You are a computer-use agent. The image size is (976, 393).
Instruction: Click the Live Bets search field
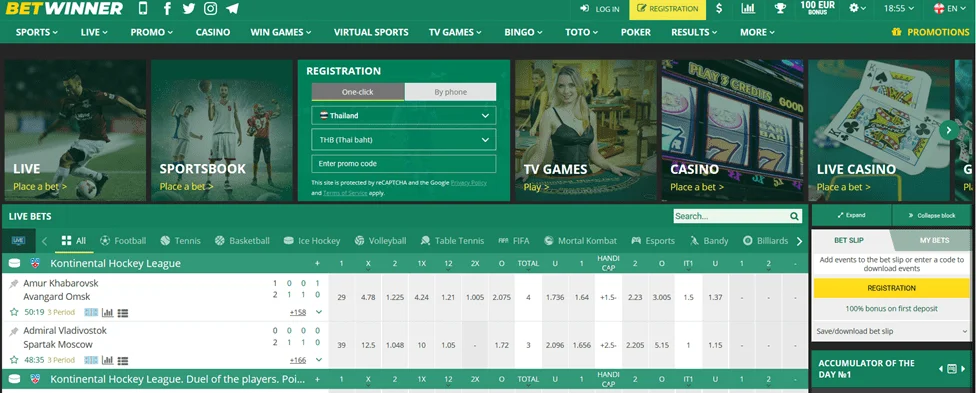[x=731, y=216]
